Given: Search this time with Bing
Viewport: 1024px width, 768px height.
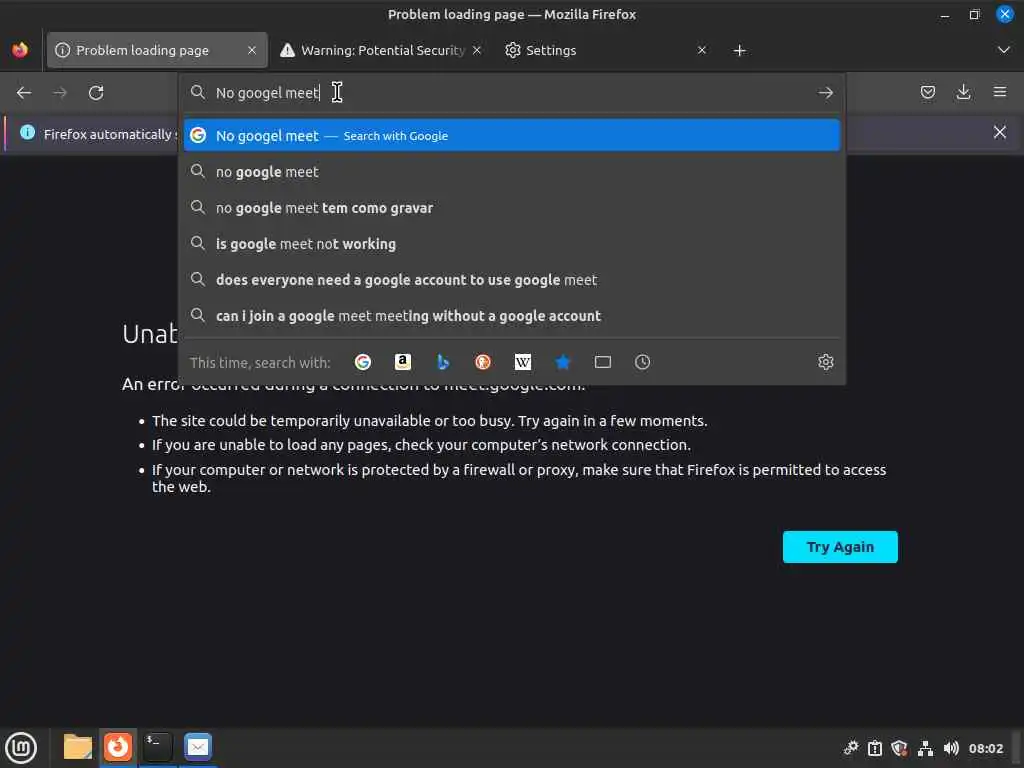Looking at the screenshot, I should [x=443, y=362].
